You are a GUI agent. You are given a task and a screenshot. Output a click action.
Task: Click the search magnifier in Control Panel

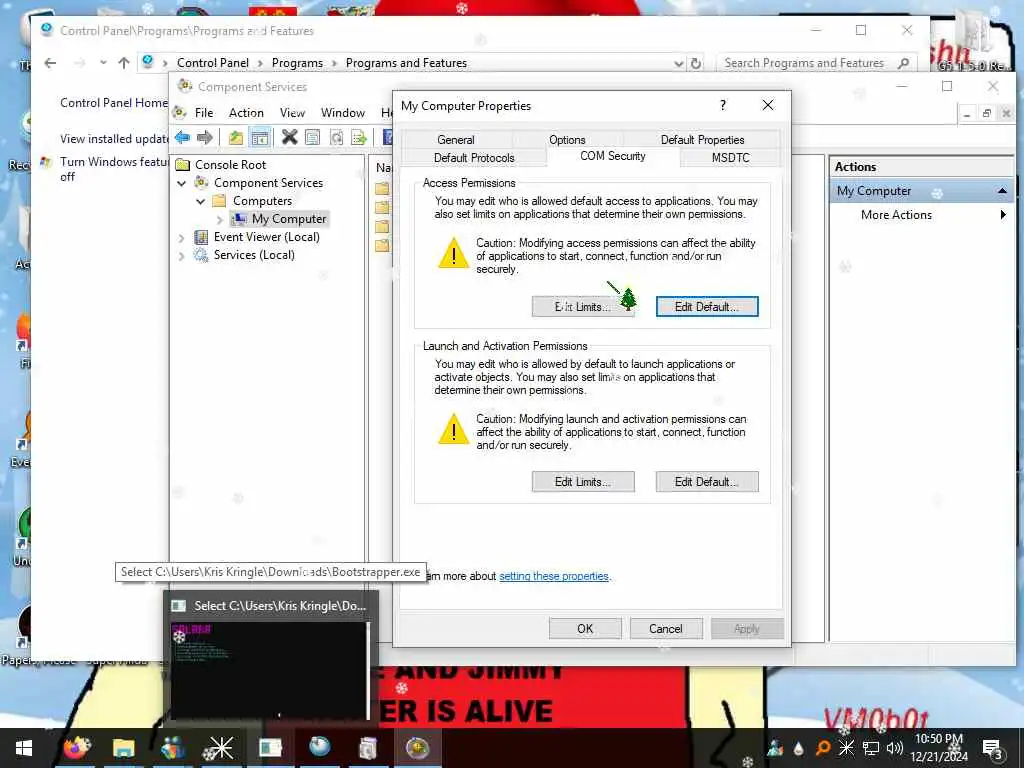point(904,63)
